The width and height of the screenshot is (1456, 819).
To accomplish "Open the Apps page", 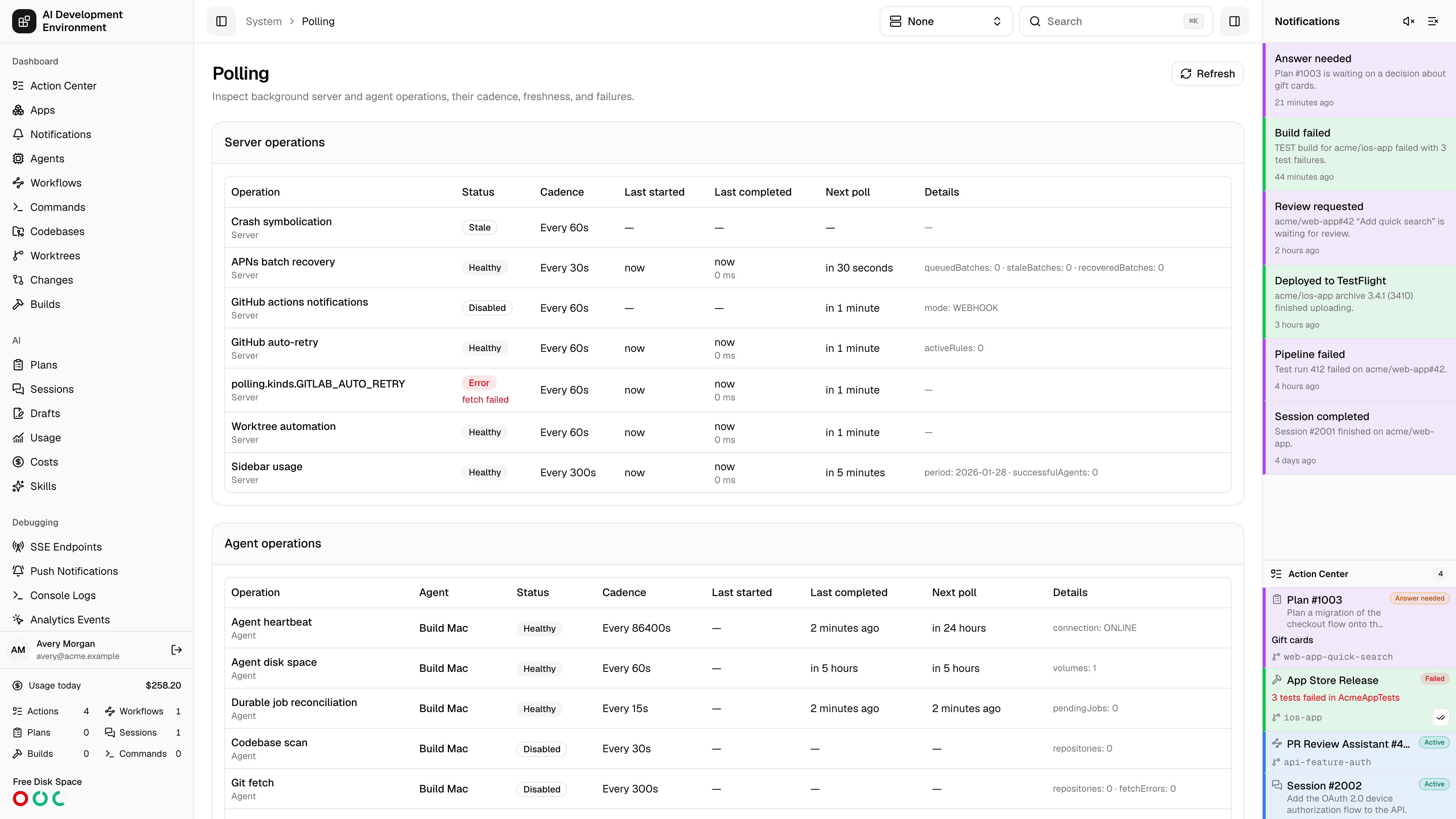I will coord(97,110).
